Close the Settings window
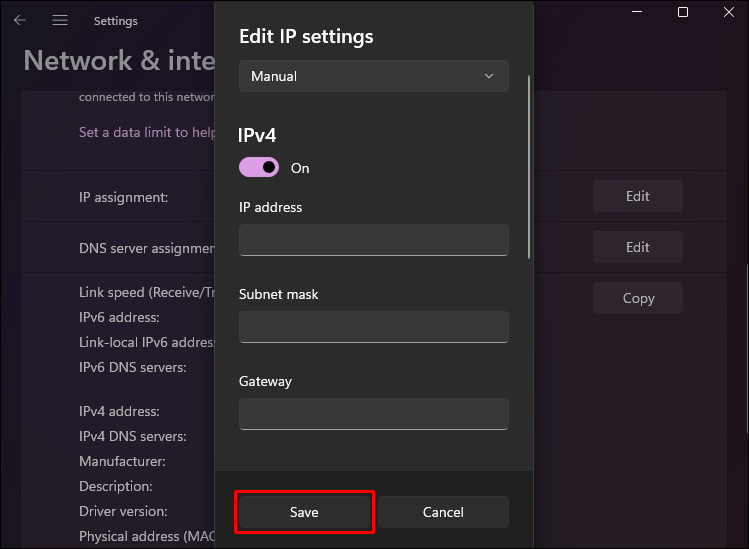Image resolution: width=749 pixels, height=549 pixels. click(x=728, y=12)
